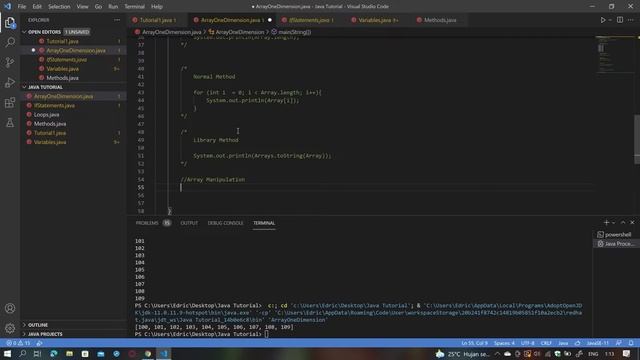Open editor more actions ellipsis
Image resolution: width=640 pixels, height=360 pixels.
tap(631, 20)
